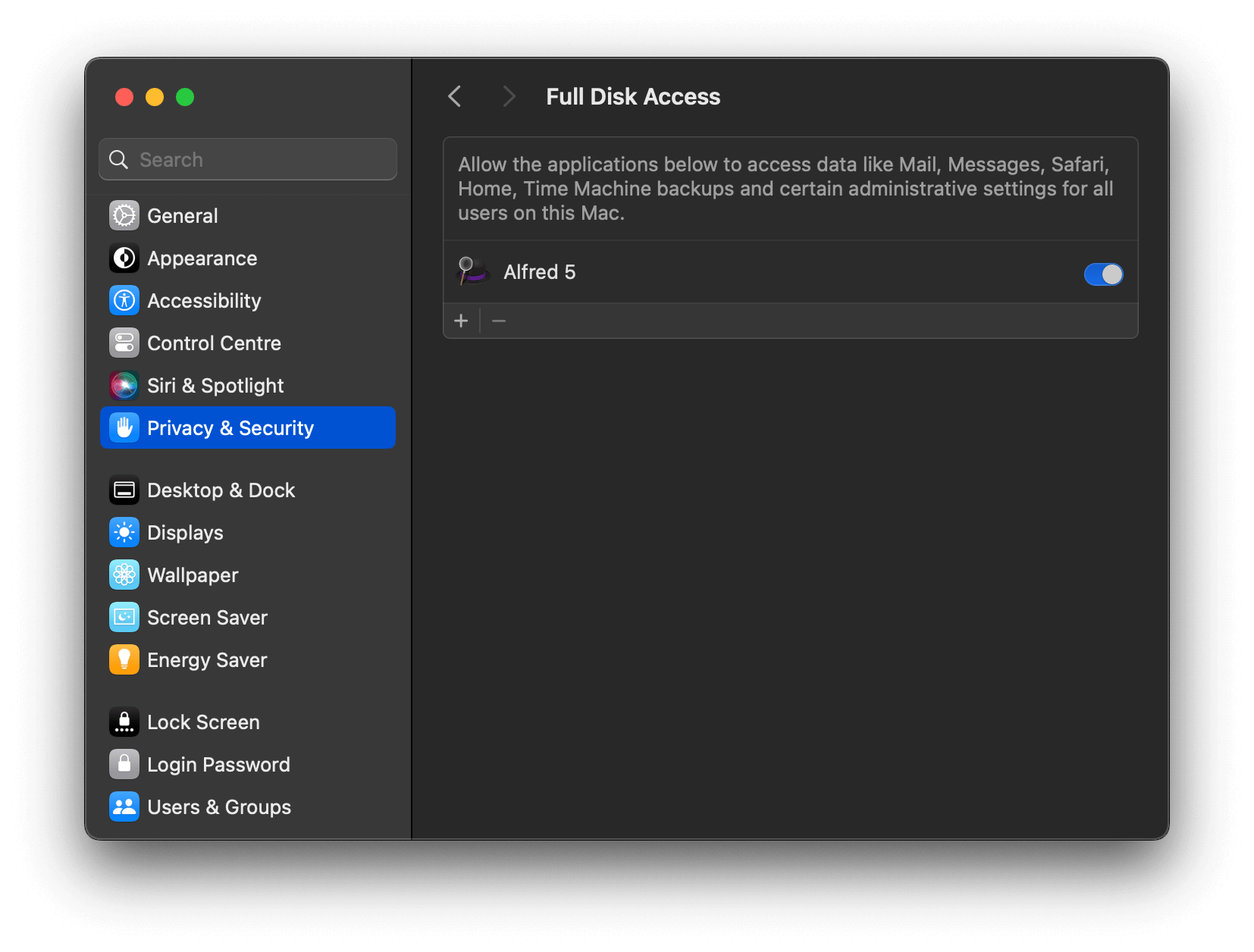Select Users & Groups in sidebar

click(124, 806)
